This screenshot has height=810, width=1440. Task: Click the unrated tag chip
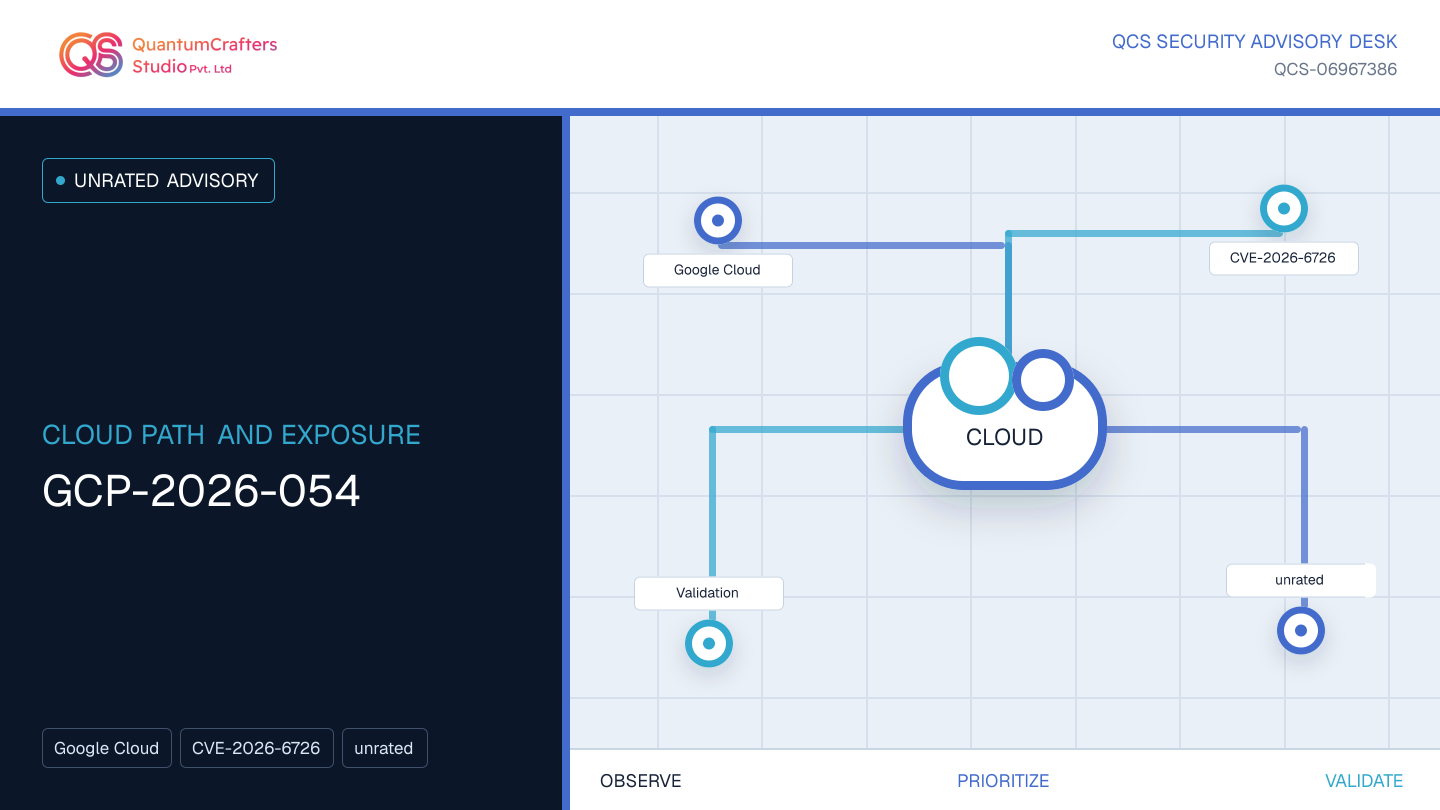point(384,748)
